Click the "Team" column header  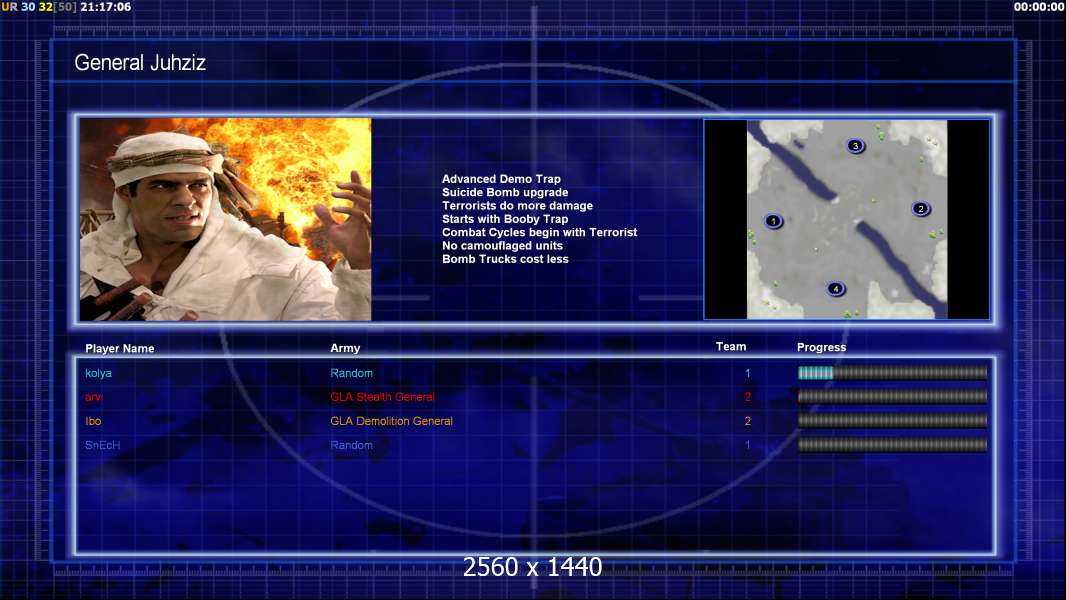coord(731,347)
